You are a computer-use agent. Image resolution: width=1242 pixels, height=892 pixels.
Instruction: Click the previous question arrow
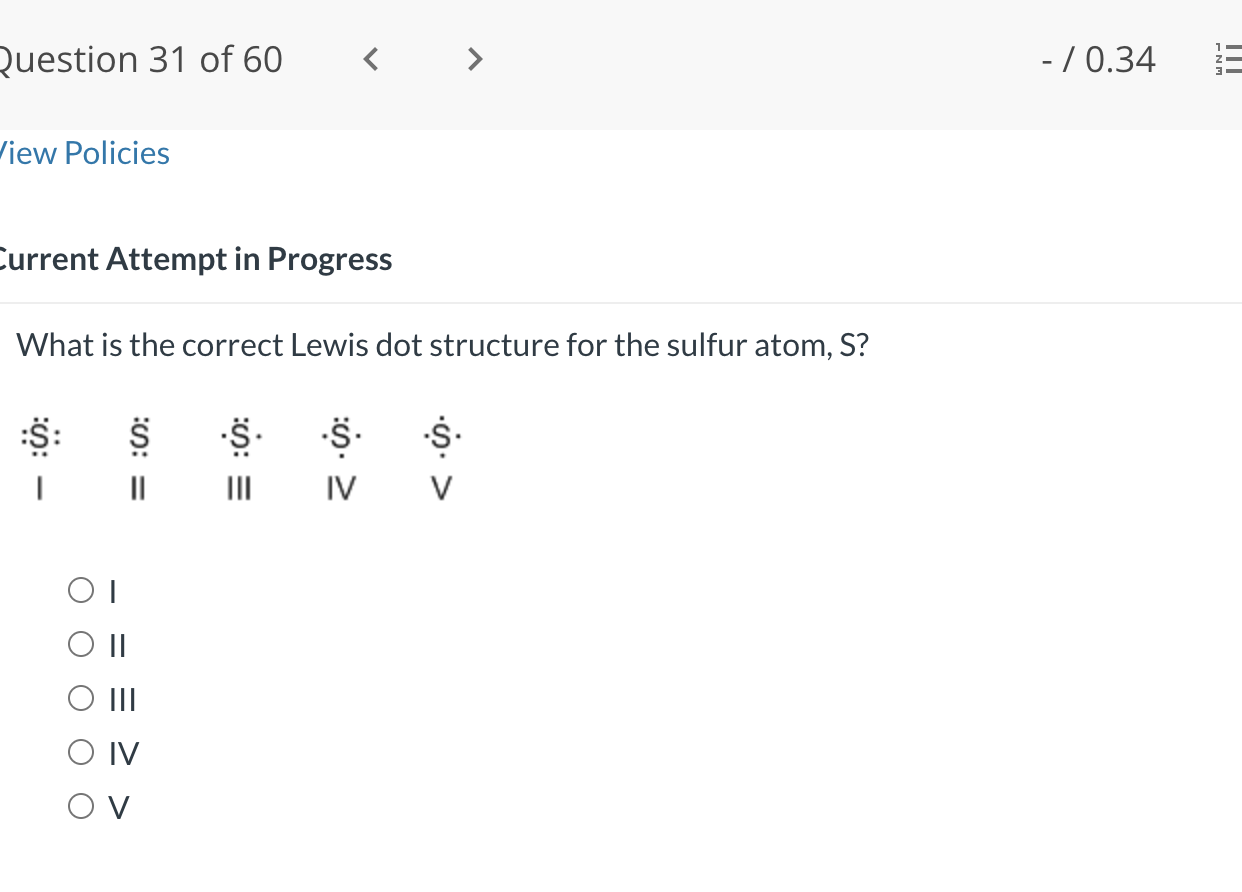tap(370, 59)
